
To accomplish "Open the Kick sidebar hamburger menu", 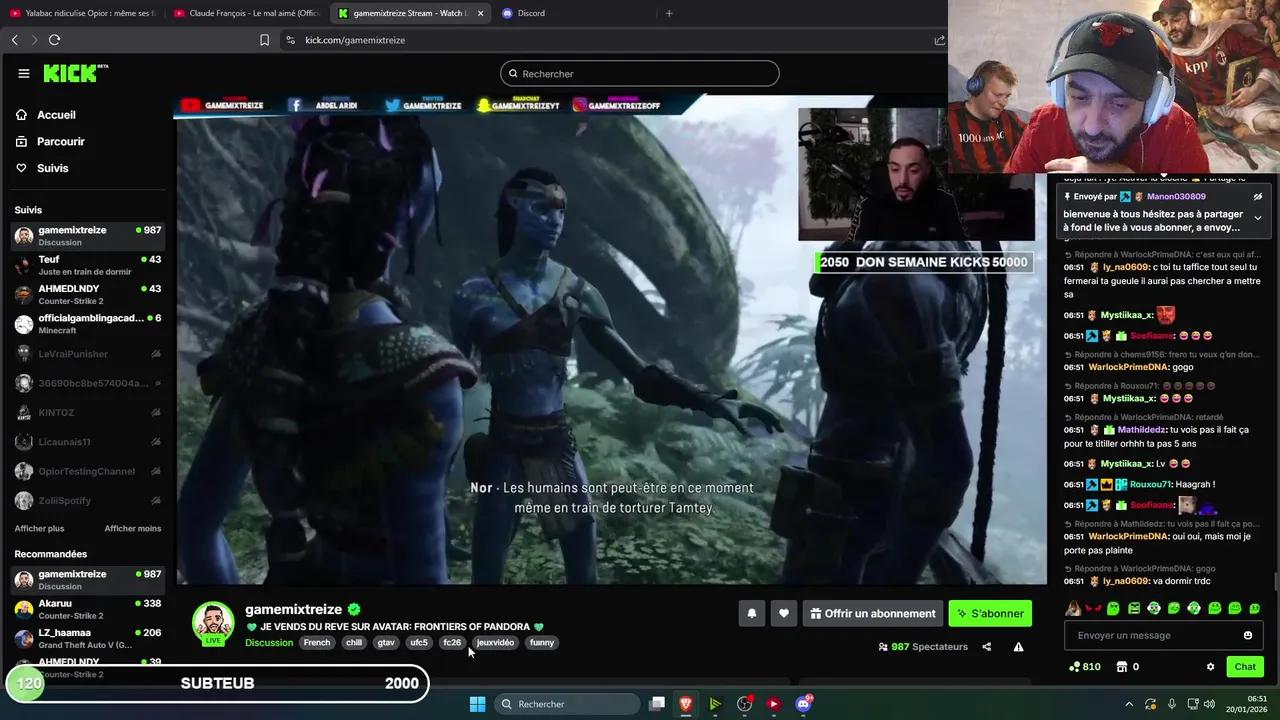I will (23, 73).
